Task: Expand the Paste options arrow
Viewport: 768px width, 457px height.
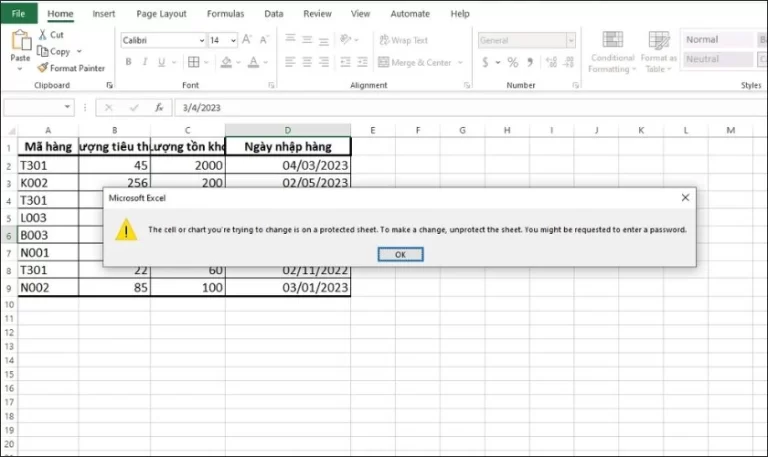Action: coord(20,69)
